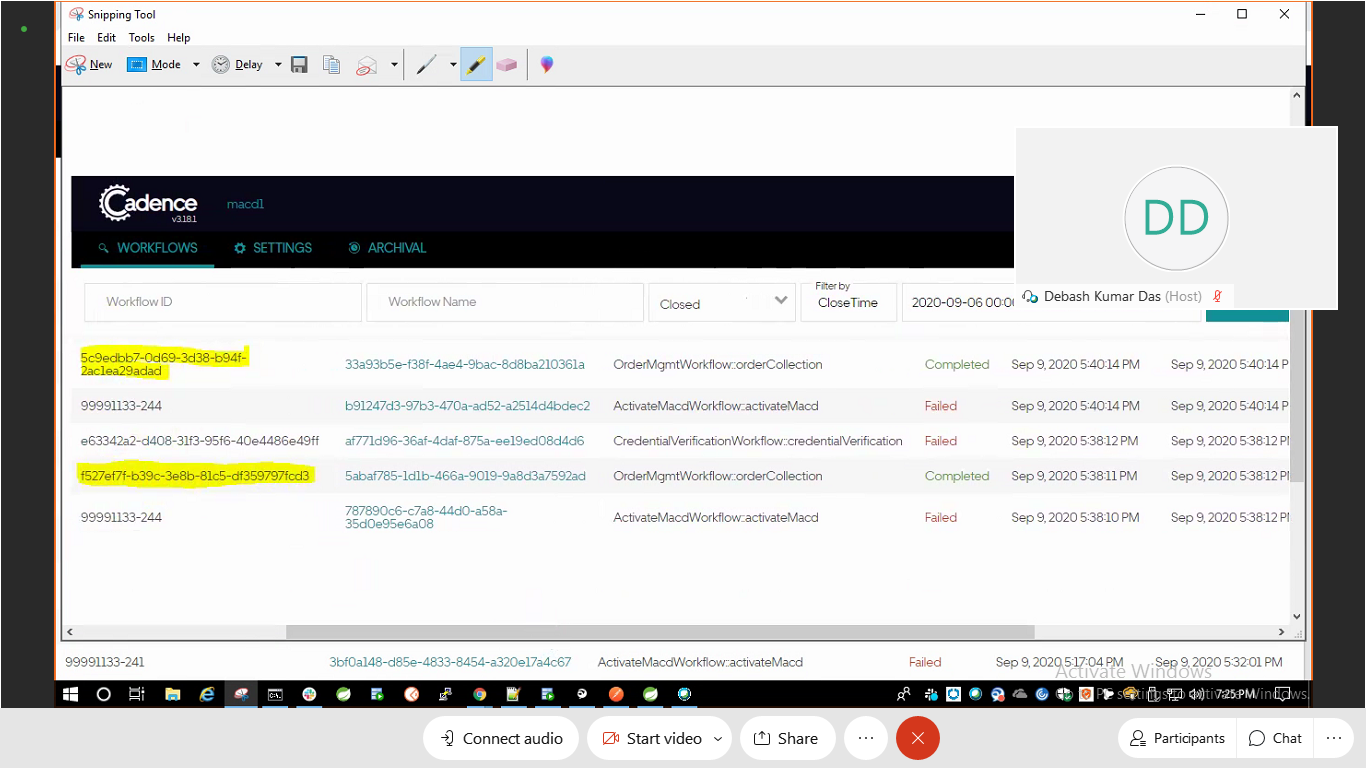Open workflow run 33a93b5e link
This screenshot has height=768, width=1366.
466,364
